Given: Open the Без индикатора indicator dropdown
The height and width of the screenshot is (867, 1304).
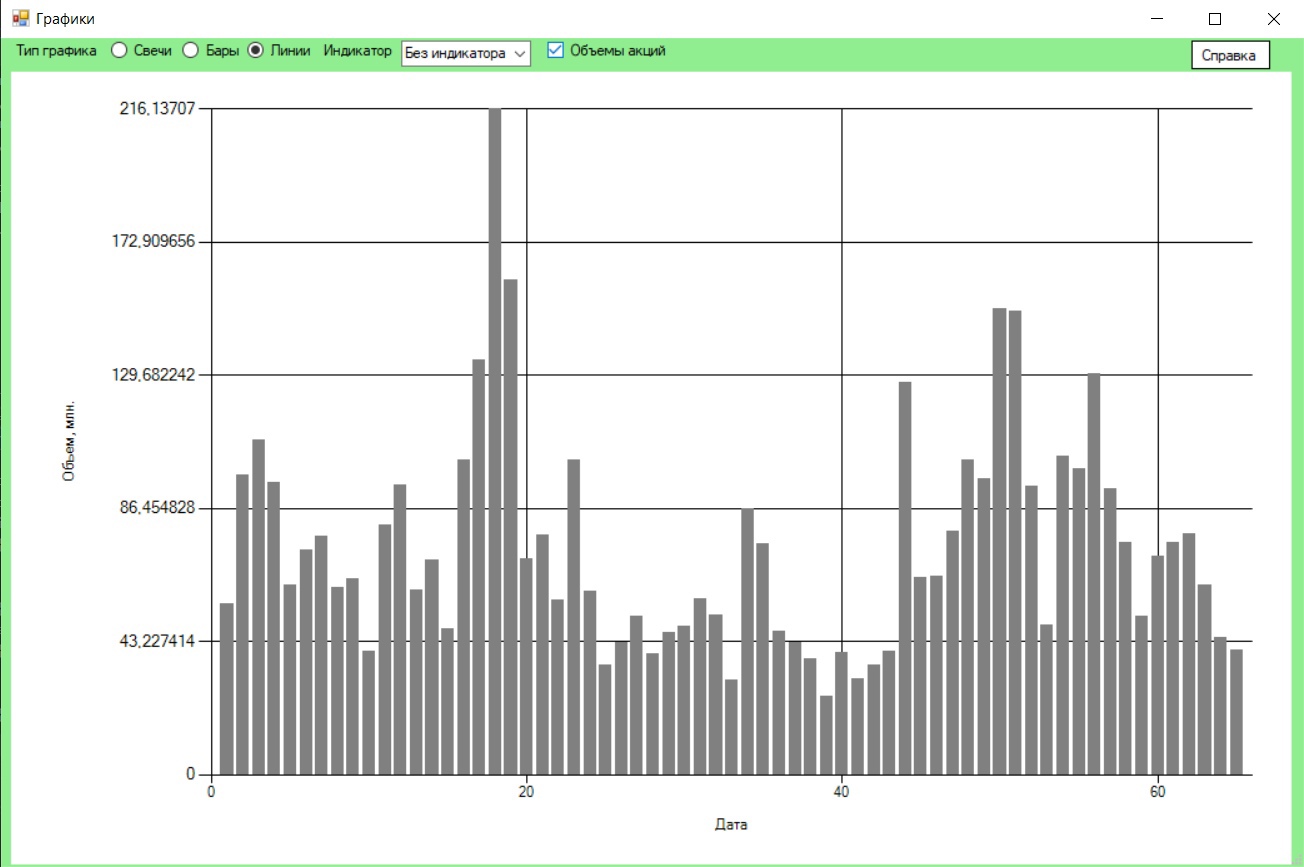Looking at the screenshot, I should (465, 54).
